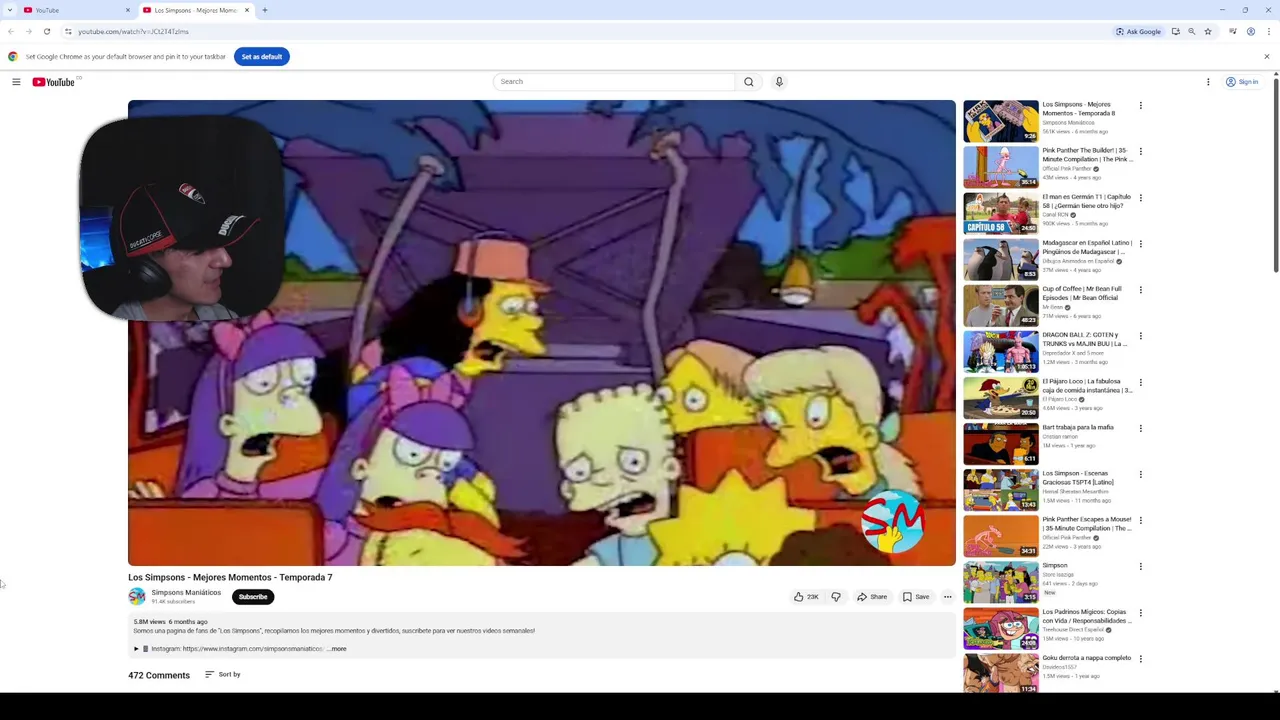The image size is (1280, 720).
Task: Open the Simpsons Maníaticos channel avatar
Action: pos(137,597)
